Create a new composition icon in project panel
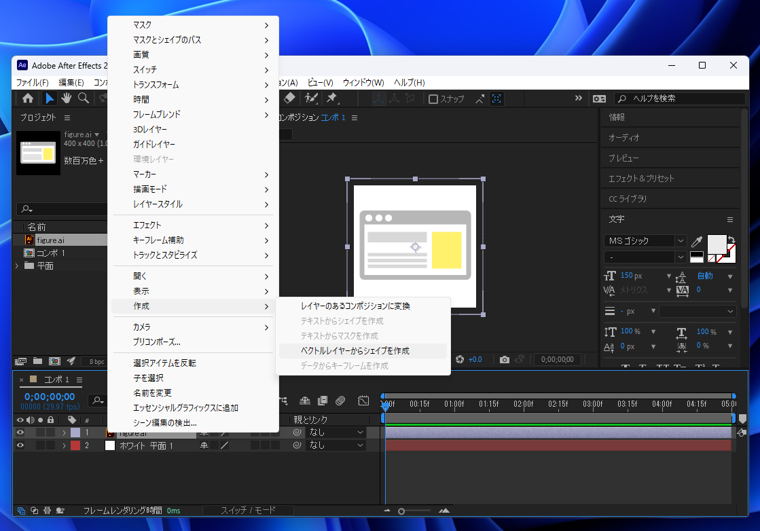The image size is (760, 531). (x=54, y=361)
